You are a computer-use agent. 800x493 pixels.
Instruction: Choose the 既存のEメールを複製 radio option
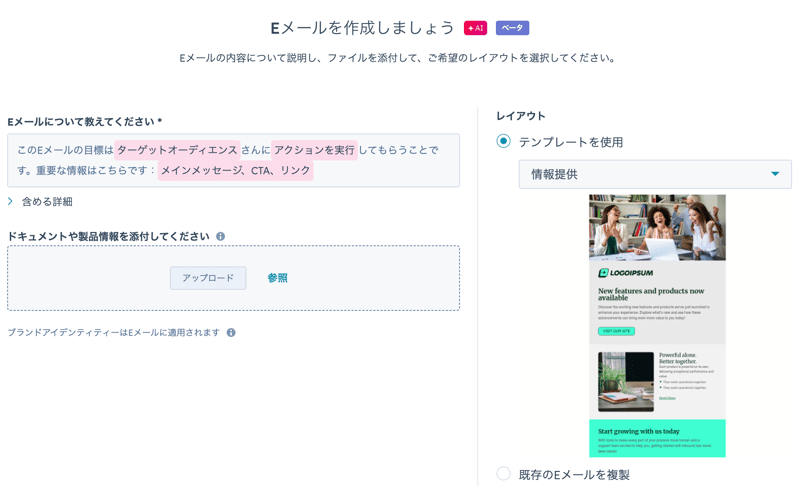point(504,474)
